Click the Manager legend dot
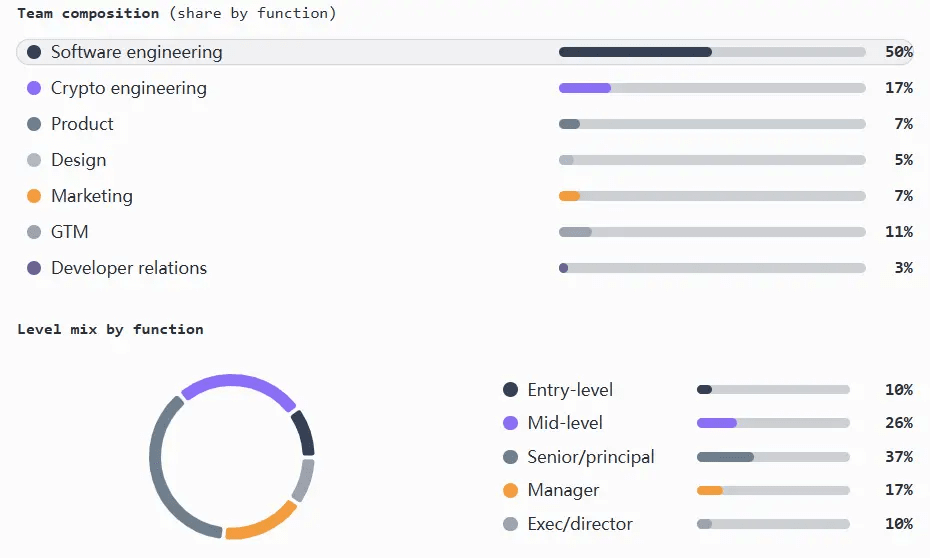 click(x=510, y=490)
